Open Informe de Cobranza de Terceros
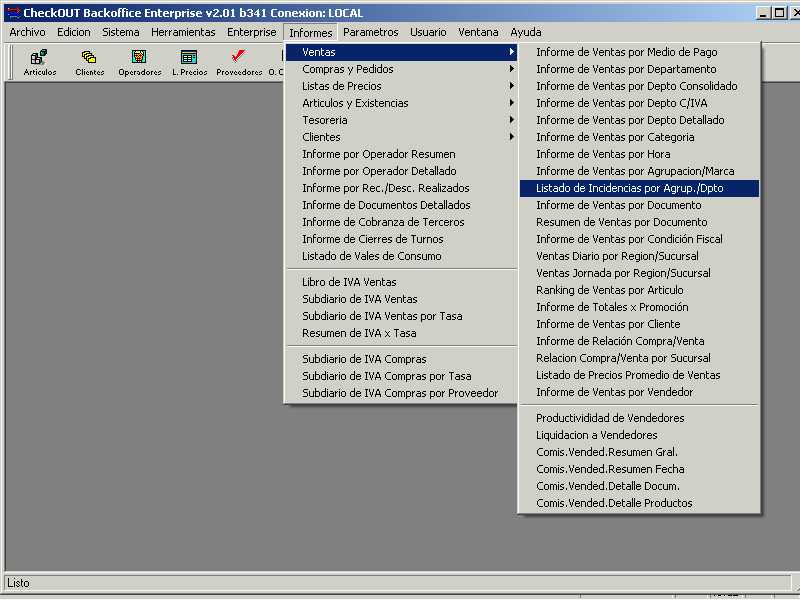 pyautogui.click(x=401, y=222)
